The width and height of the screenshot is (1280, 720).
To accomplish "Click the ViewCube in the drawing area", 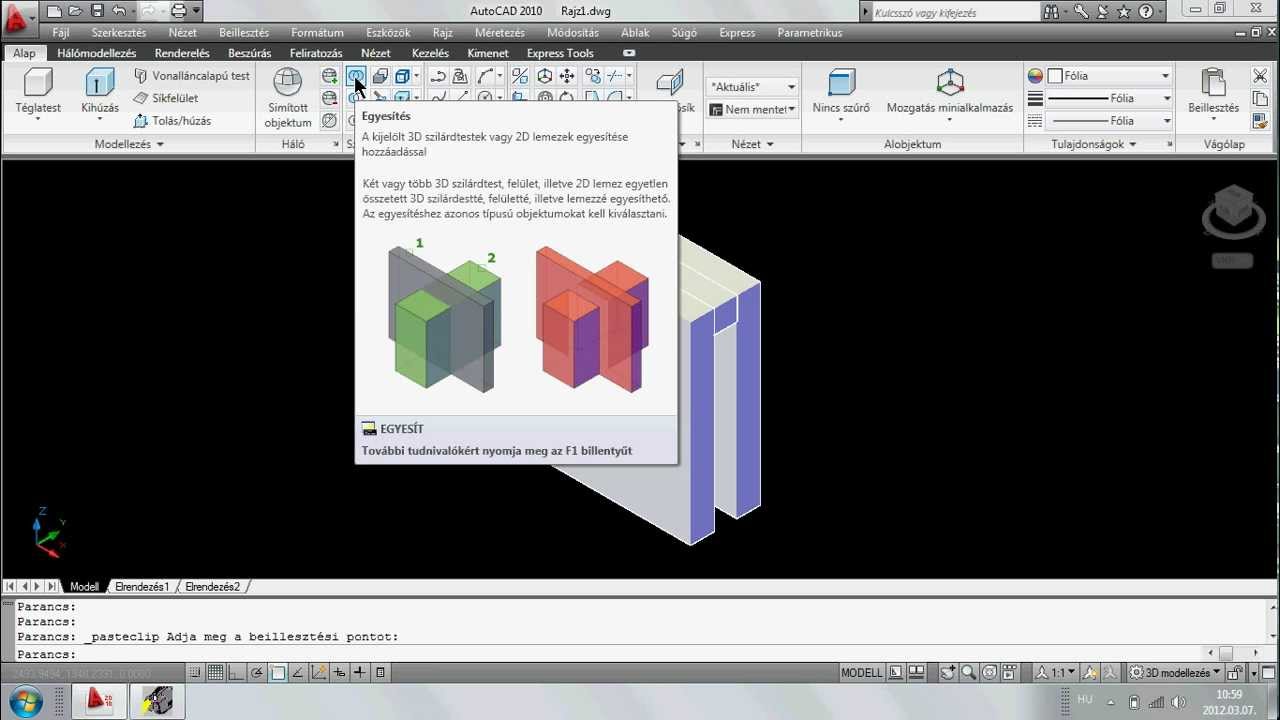I will (1234, 210).
